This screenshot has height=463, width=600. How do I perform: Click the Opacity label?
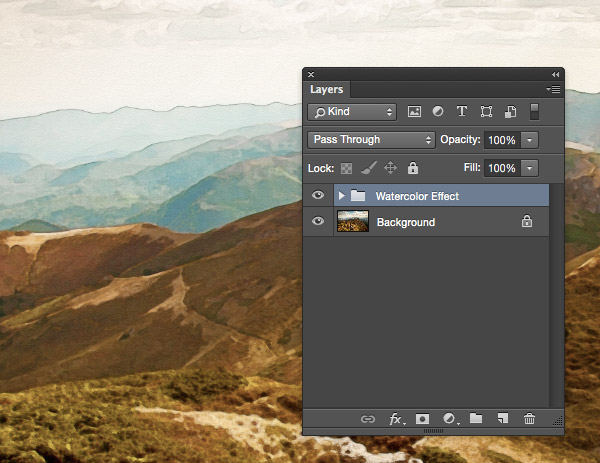460,139
